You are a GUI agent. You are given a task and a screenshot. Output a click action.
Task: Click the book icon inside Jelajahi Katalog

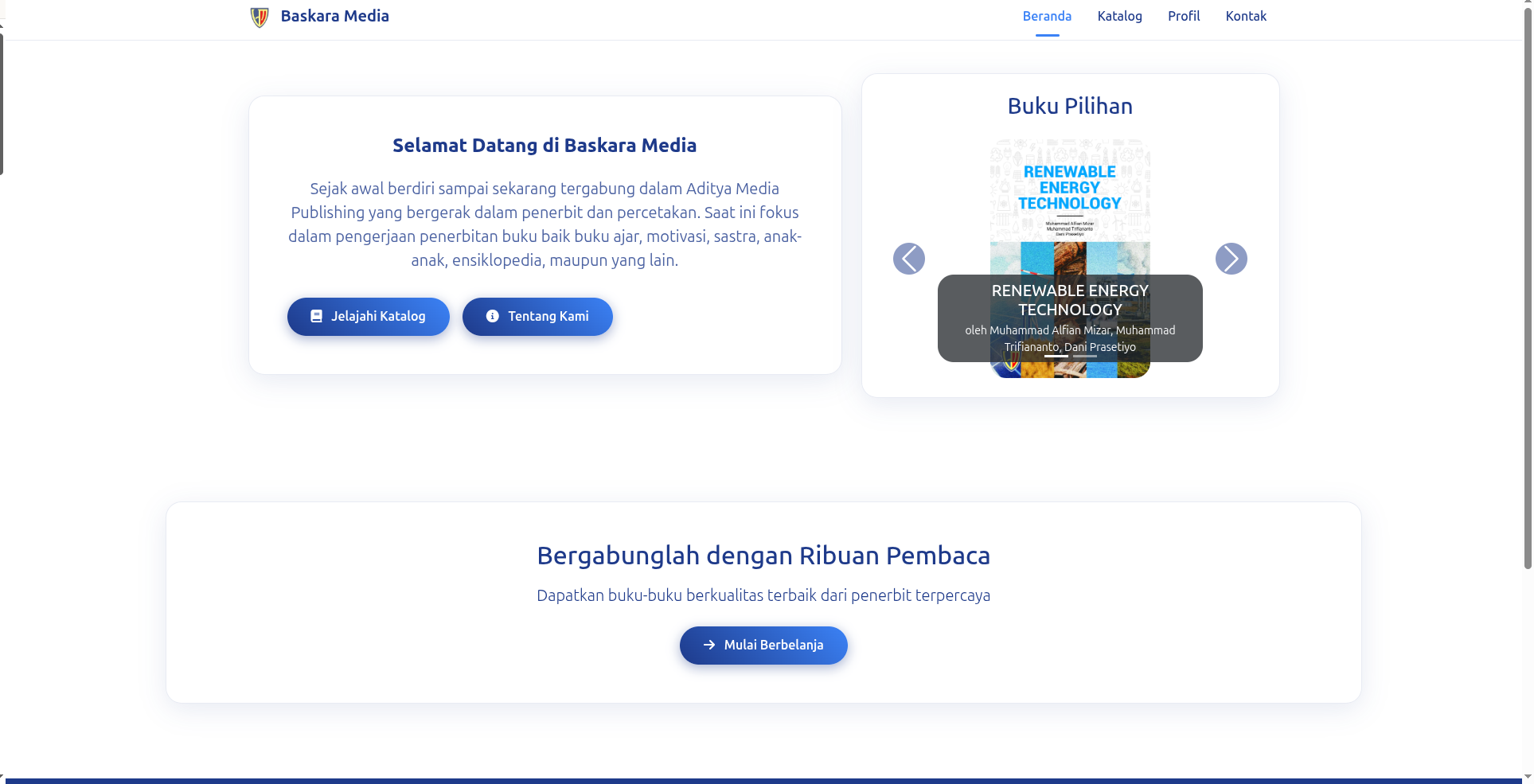click(318, 315)
